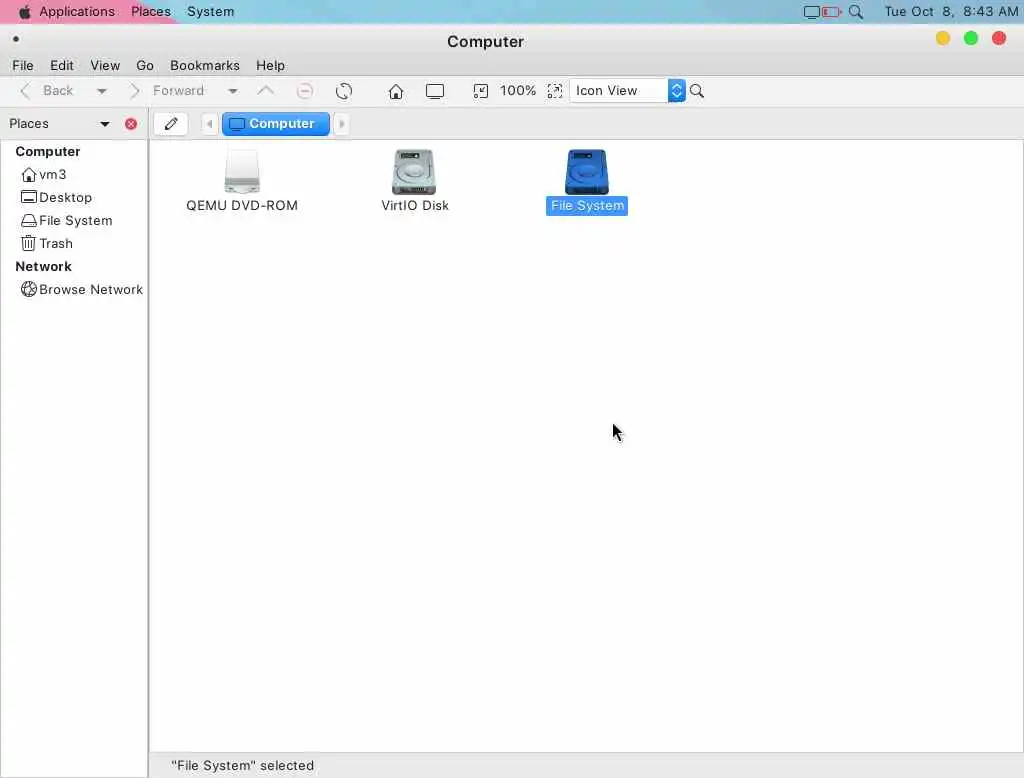The width and height of the screenshot is (1024, 778).
Task: Reload the current location
Action: coord(344,91)
